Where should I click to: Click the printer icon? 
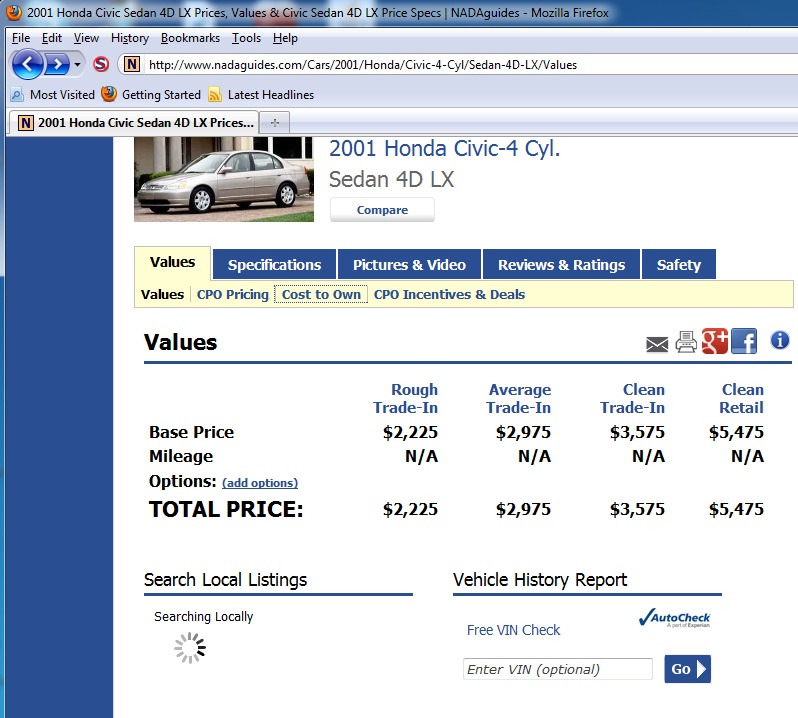686,342
